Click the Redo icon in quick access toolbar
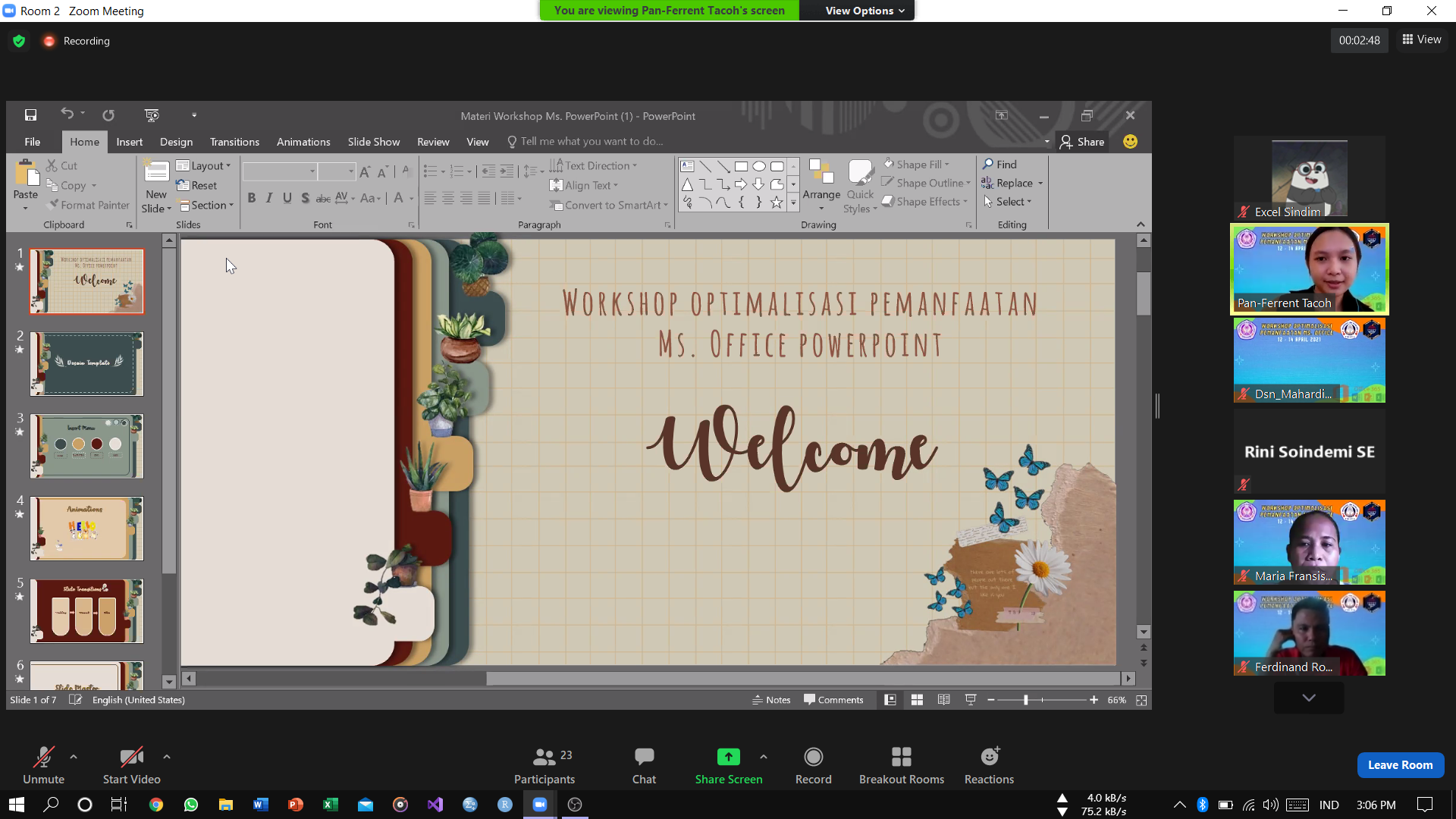 click(108, 115)
